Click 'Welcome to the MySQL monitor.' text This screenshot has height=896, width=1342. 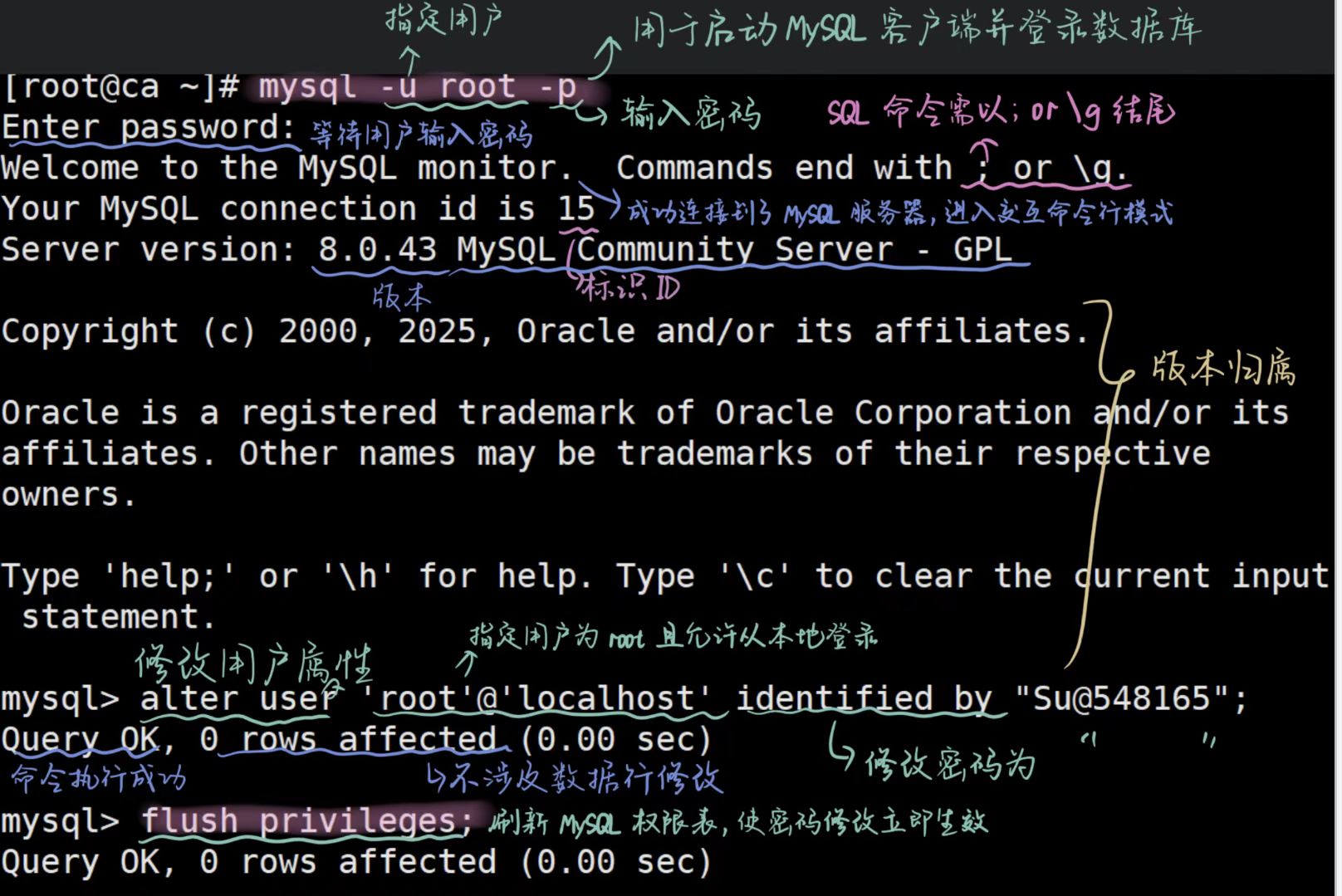pyautogui.click(x=287, y=168)
